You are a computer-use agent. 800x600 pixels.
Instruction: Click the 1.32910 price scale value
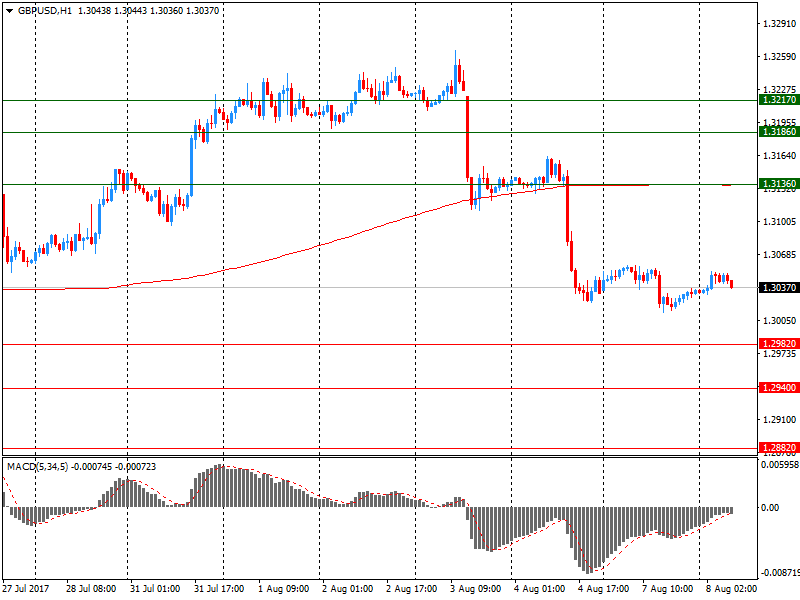[779, 24]
